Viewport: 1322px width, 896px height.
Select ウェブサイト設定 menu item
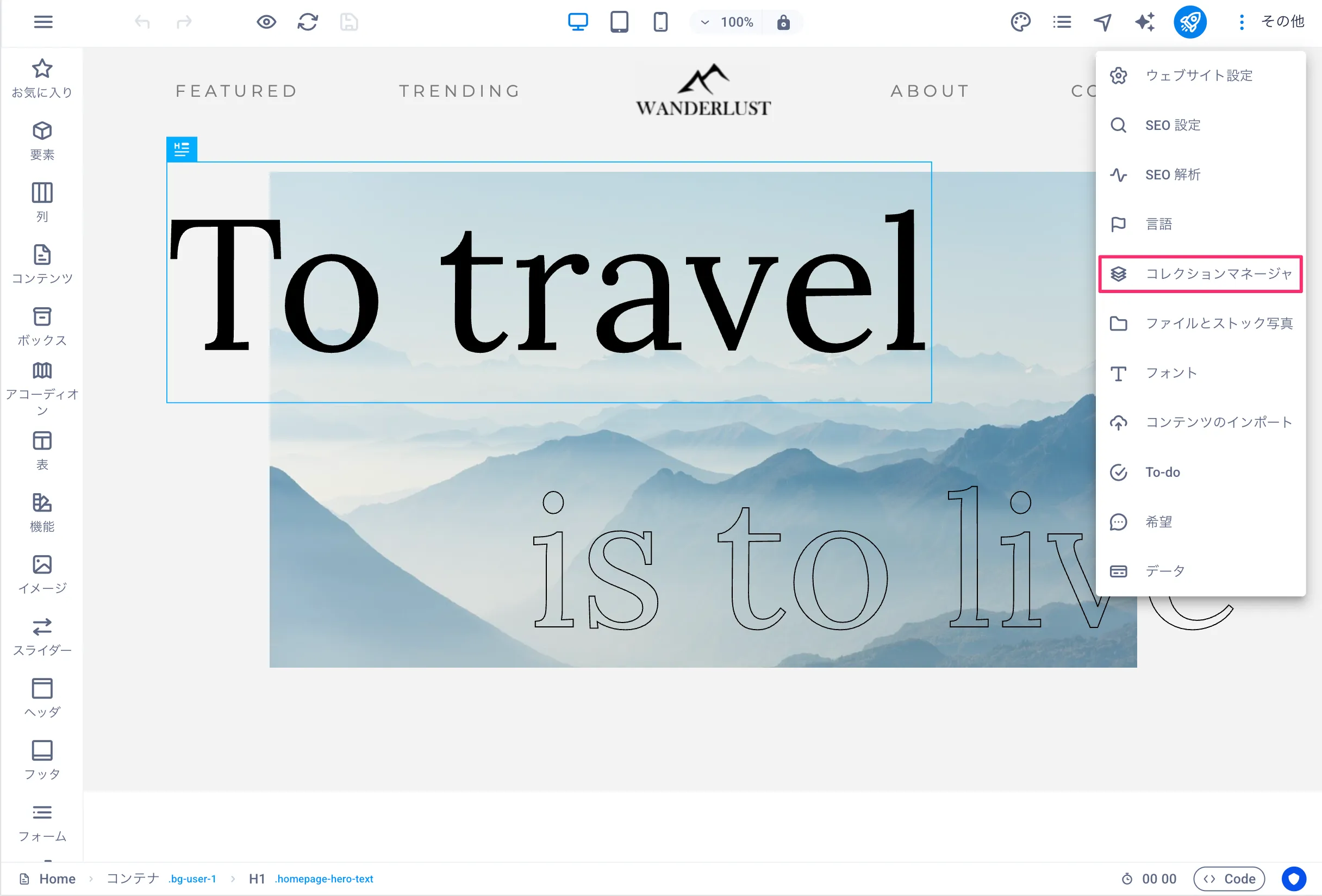[x=1200, y=76]
